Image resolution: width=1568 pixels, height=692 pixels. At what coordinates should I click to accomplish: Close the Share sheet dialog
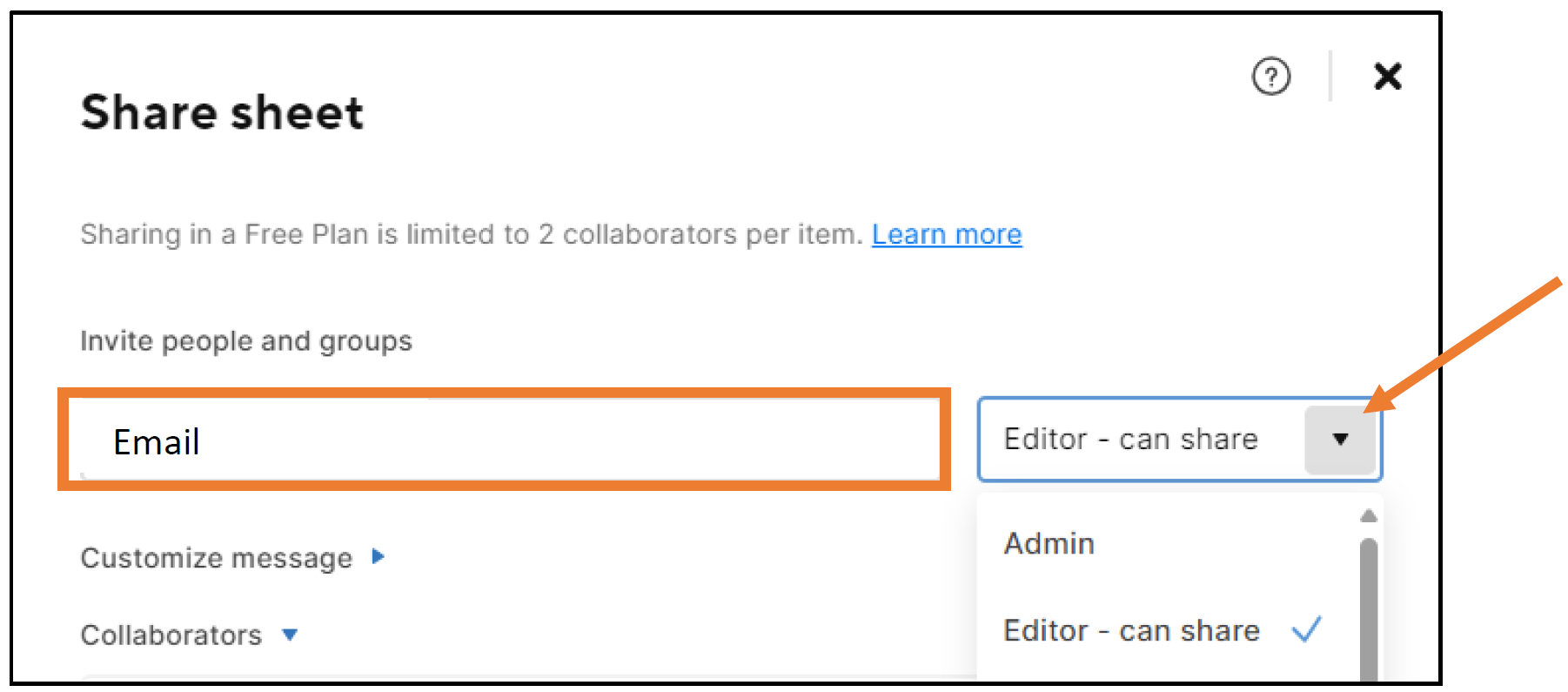coord(1387,77)
